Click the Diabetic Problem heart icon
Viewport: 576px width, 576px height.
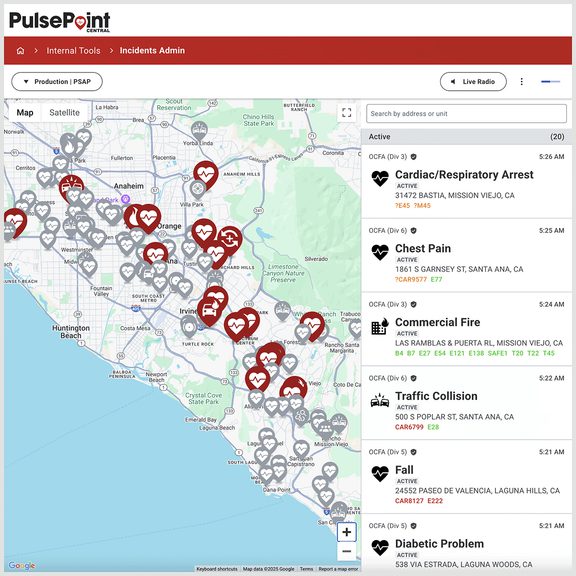380,548
